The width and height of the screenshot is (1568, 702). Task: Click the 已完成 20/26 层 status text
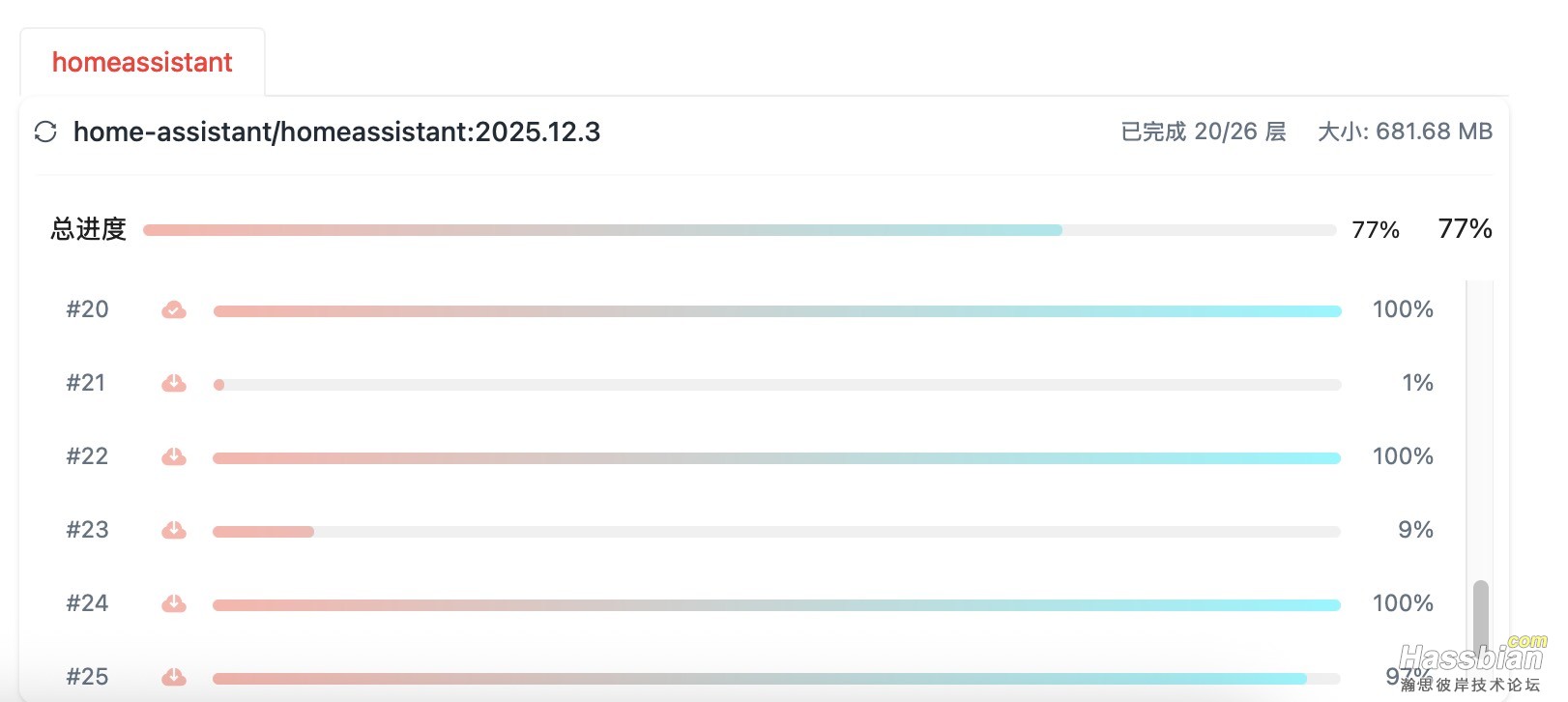1203,132
